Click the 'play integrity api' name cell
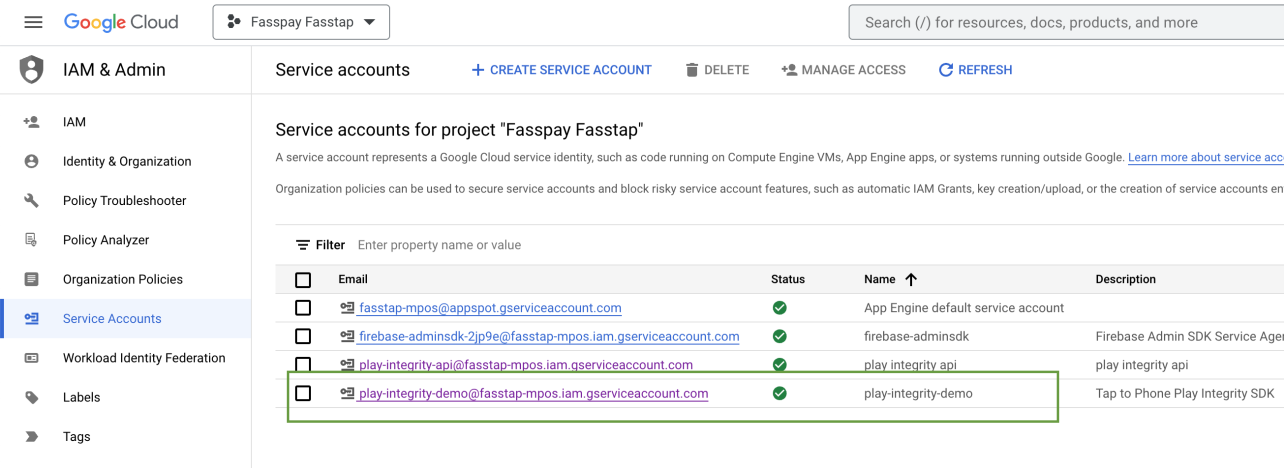Screen dimensions: 1284x468 click(x=911, y=365)
